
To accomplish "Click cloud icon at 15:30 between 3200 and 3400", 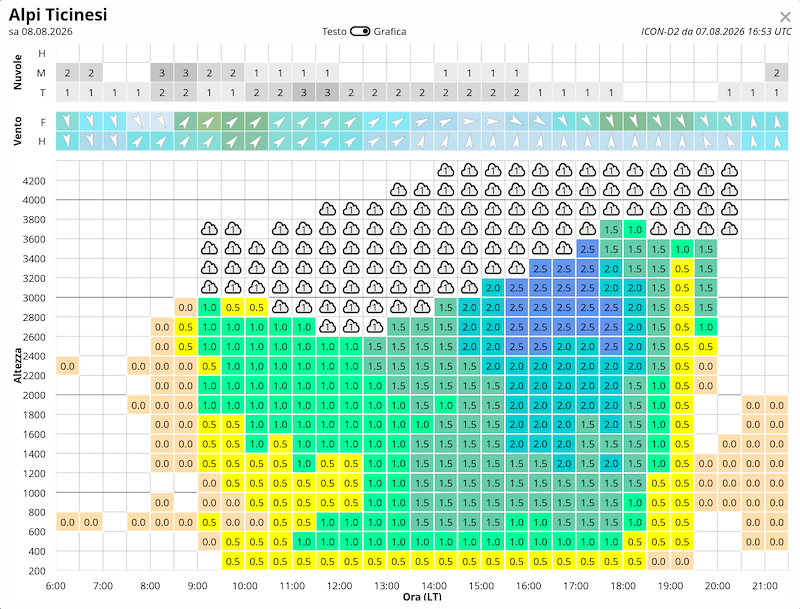I will click(517, 268).
